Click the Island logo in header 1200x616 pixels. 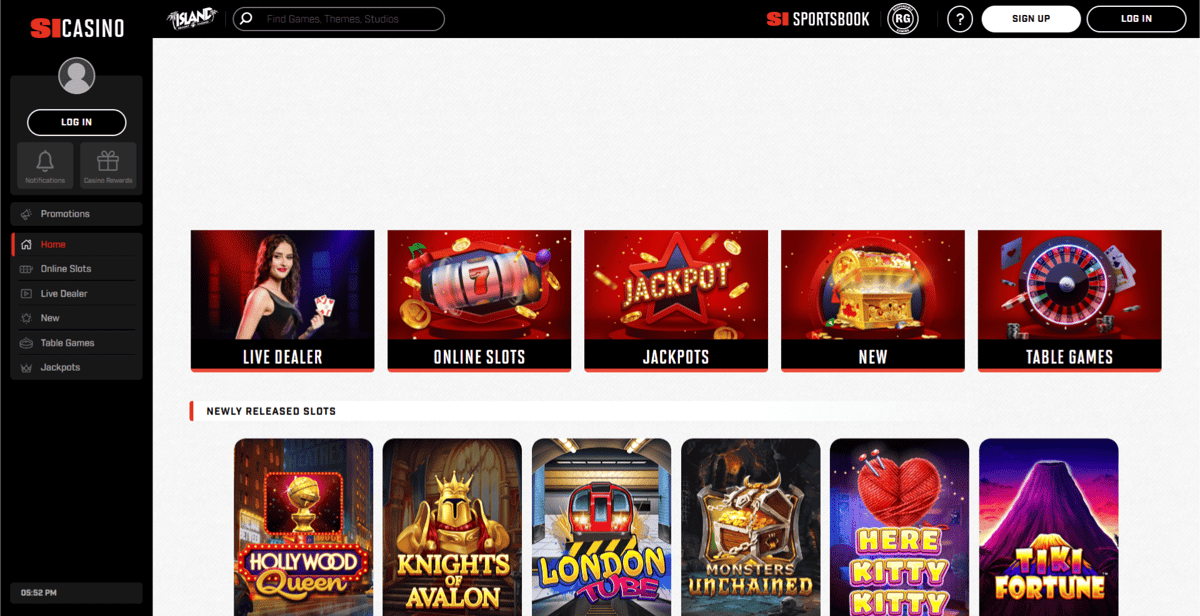pyautogui.click(x=192, y=19)
